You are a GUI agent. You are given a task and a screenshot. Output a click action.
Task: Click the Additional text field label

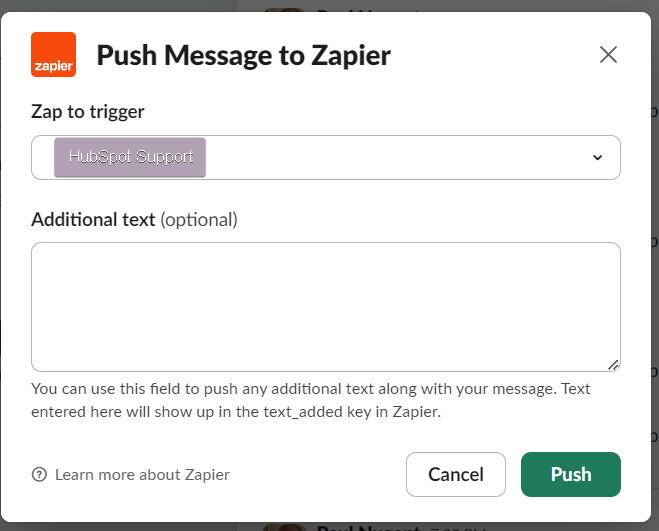point(93,219)
